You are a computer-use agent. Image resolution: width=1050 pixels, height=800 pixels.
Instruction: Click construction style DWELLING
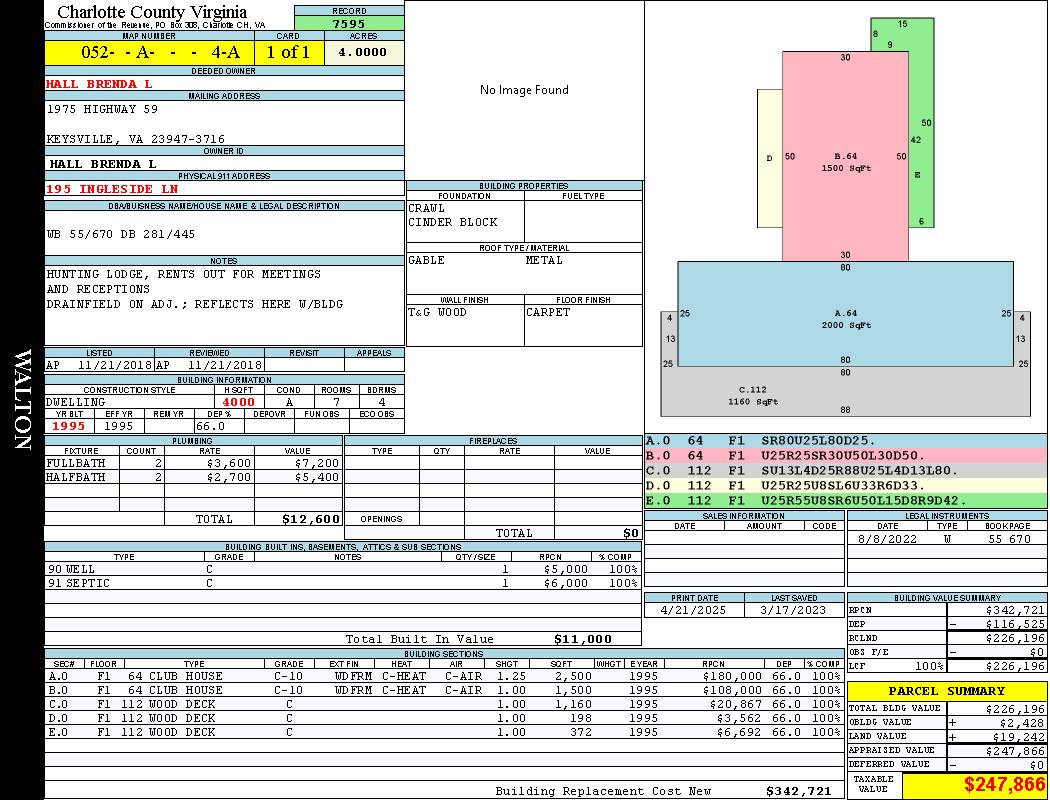coord(76,402)
